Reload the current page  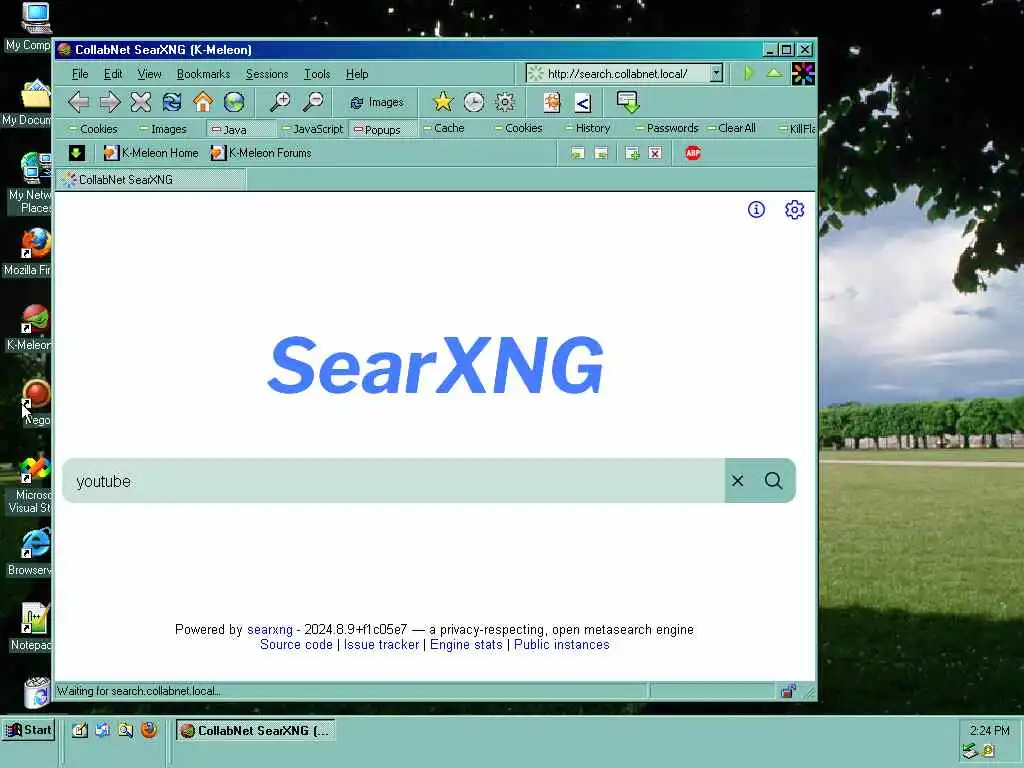(x=172, y=102)
